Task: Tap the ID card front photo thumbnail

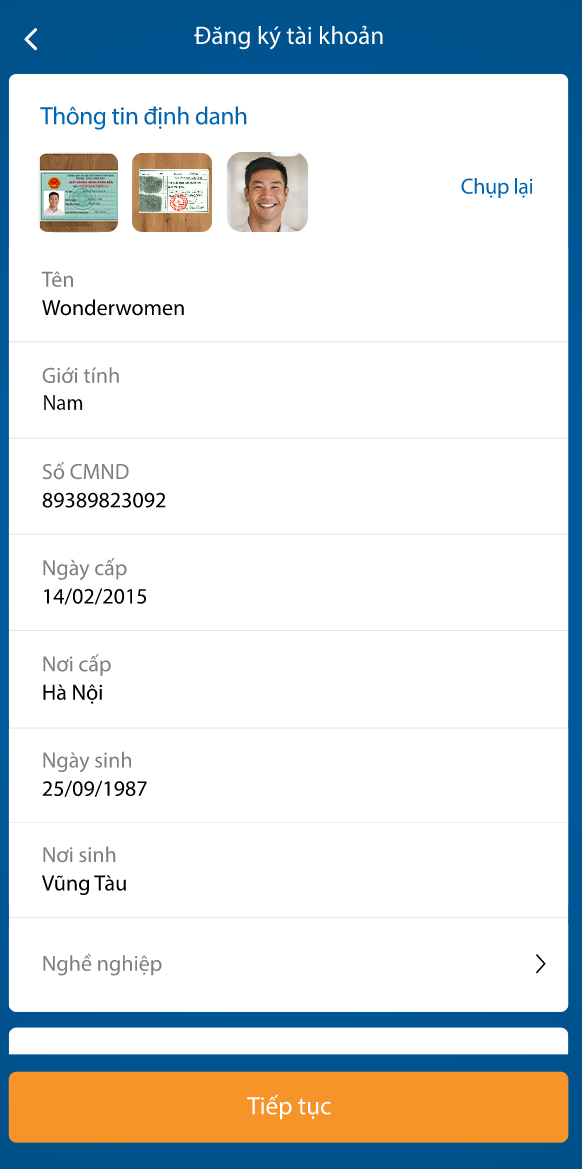Action: pos(78,191)
